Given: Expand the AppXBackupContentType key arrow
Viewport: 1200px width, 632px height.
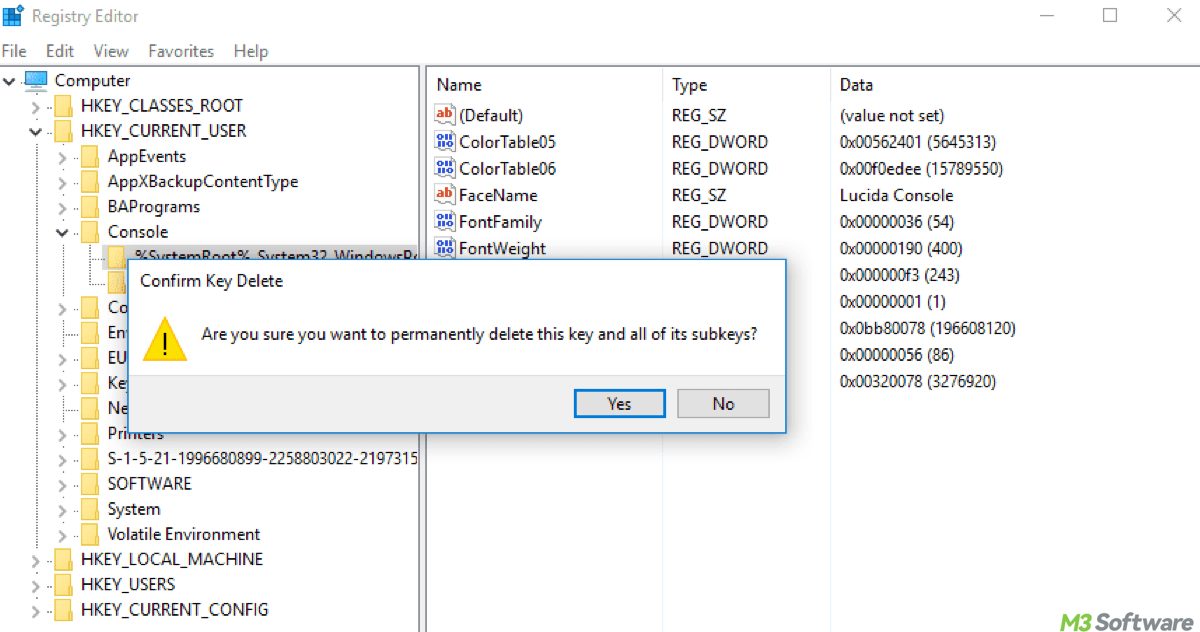Looking at the screenshot, I should [x=62, y=182].
